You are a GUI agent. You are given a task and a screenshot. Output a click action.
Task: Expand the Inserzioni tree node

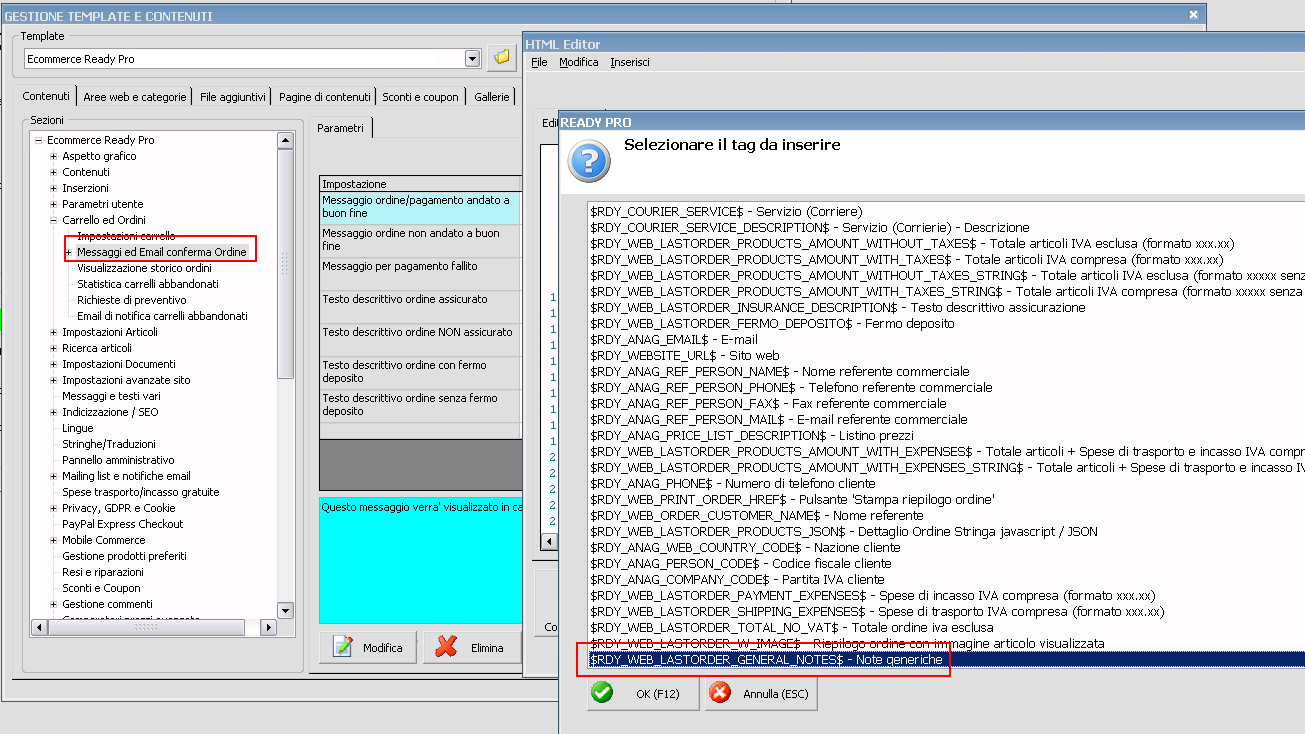tap(53, 188)
